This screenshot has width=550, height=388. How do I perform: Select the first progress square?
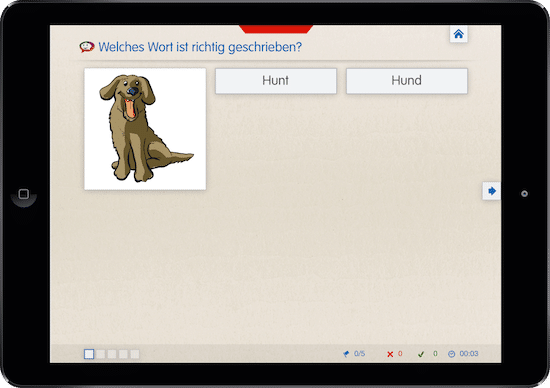89,354
